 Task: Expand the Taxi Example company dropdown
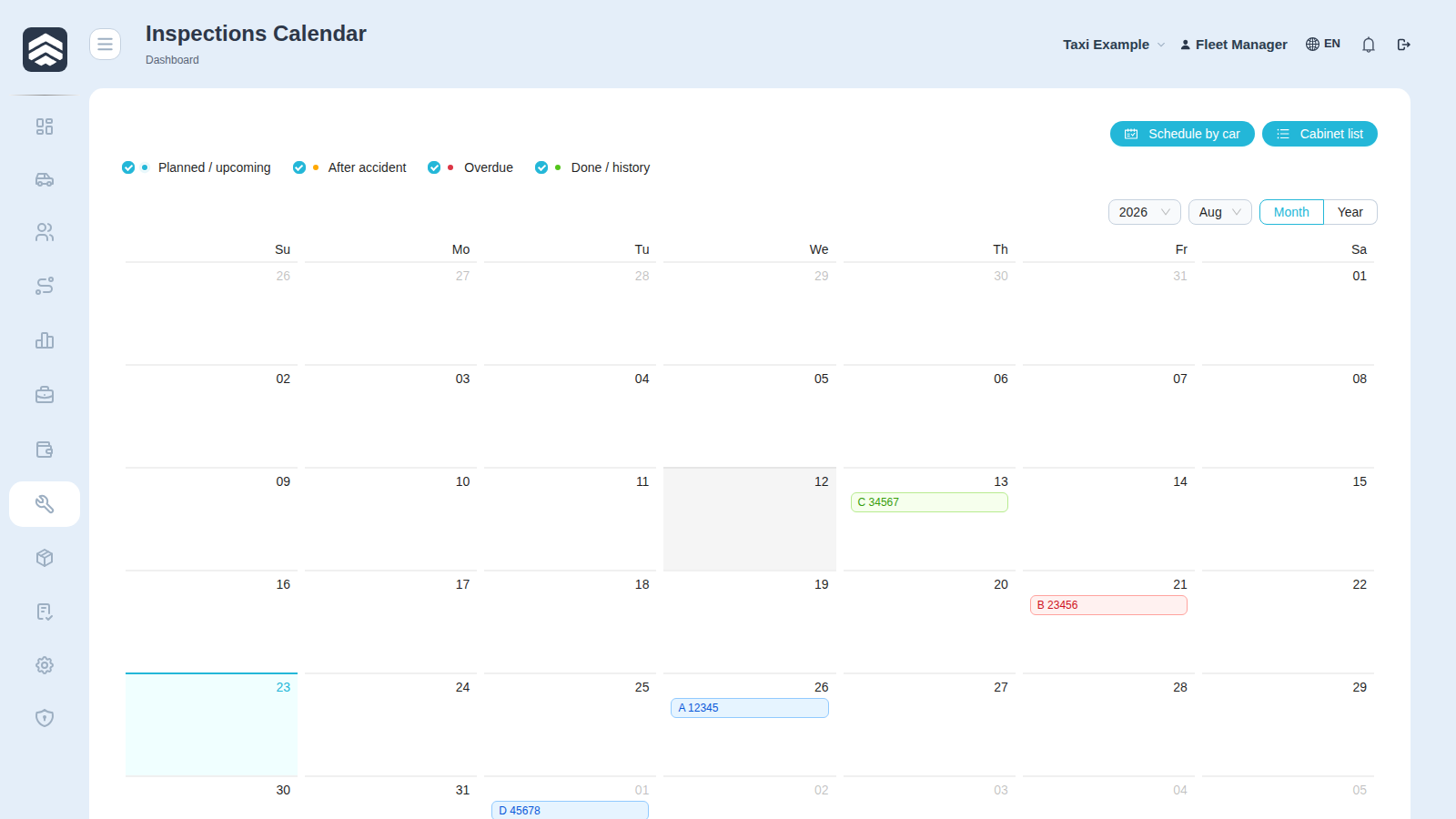tap(1114, 45)
